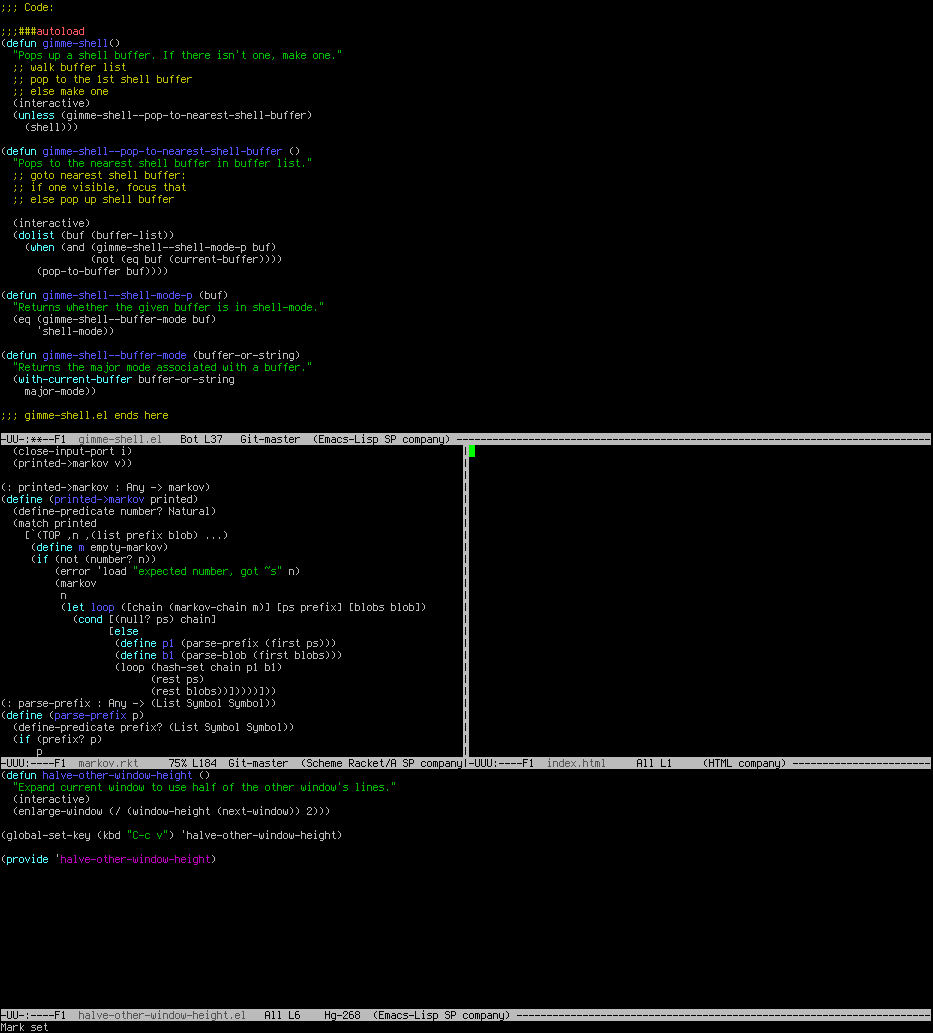Click docstring 'Pops to the nearest shell buffer...'
This screenshot has width=933, height=1033.
click(x=162, y=163)
